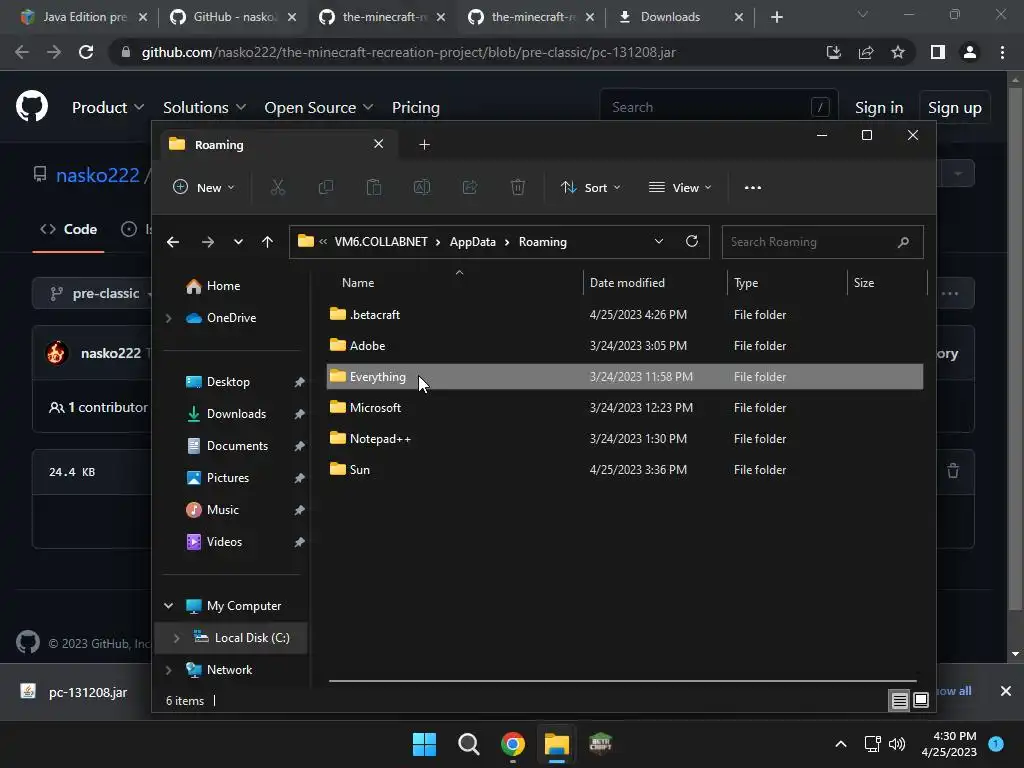Click the Chrome icon in the taskbar

pyautogui.click(x=513, y=744)
